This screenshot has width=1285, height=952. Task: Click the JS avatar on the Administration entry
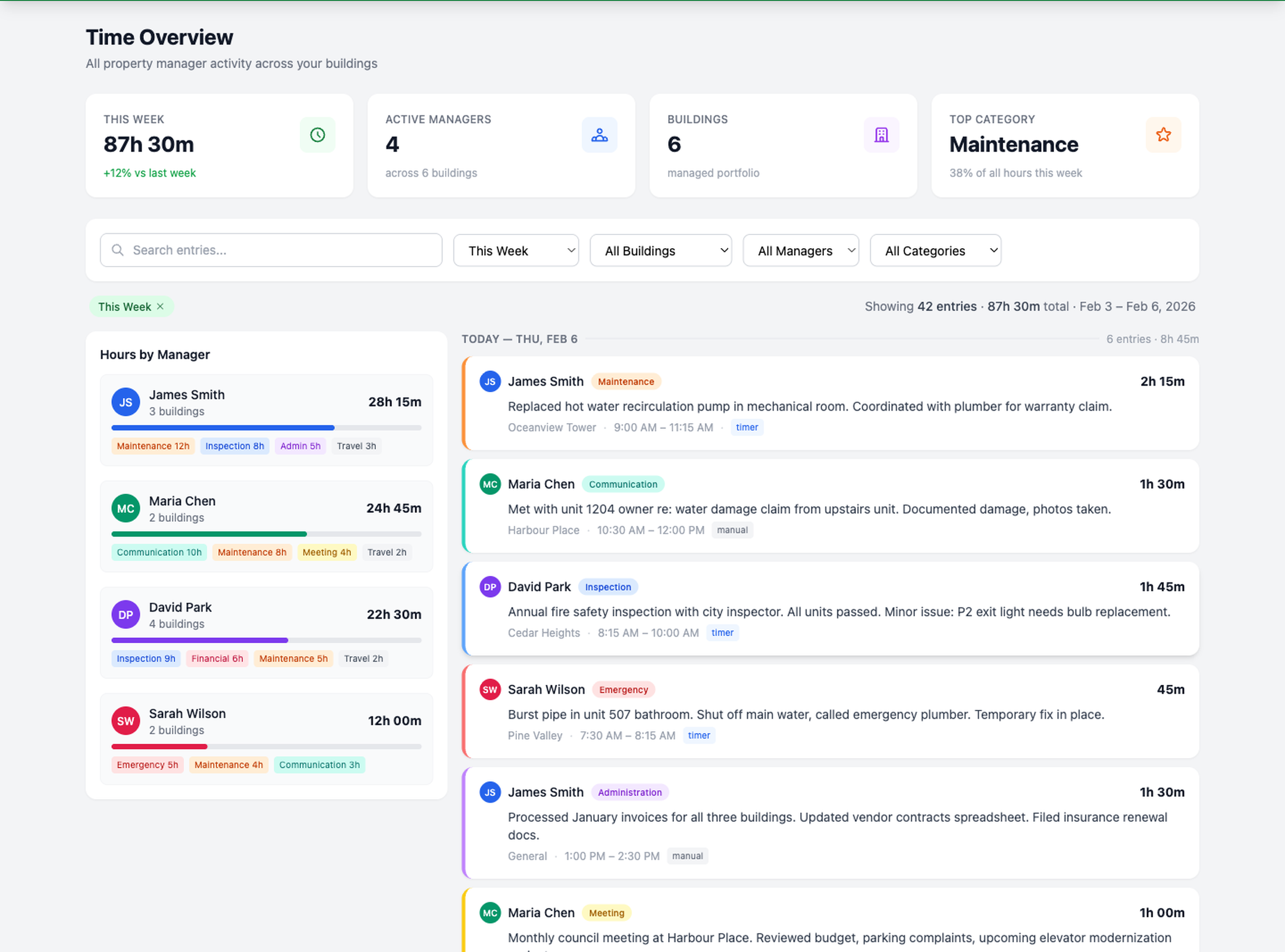490,792
